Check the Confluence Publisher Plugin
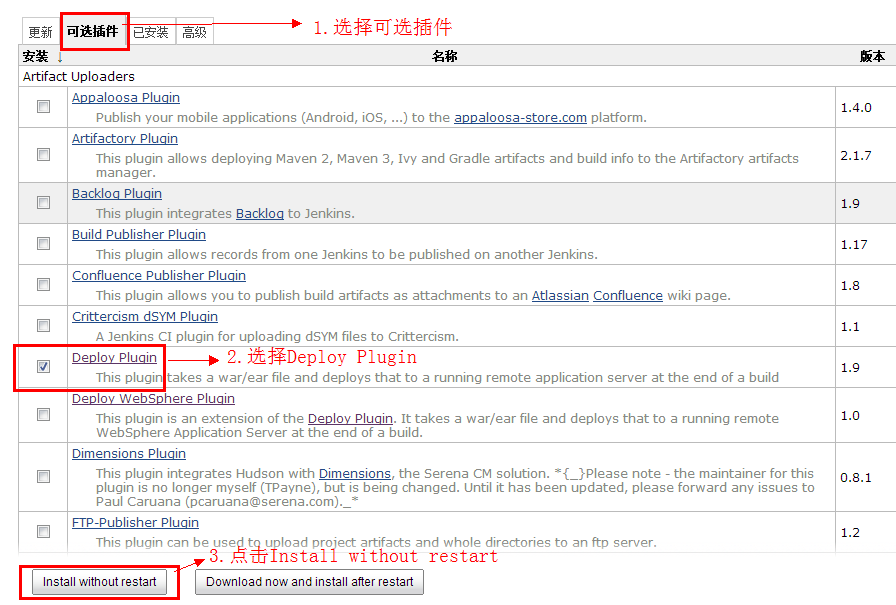This screenshot has height=605, width=896. pos(41,284)
